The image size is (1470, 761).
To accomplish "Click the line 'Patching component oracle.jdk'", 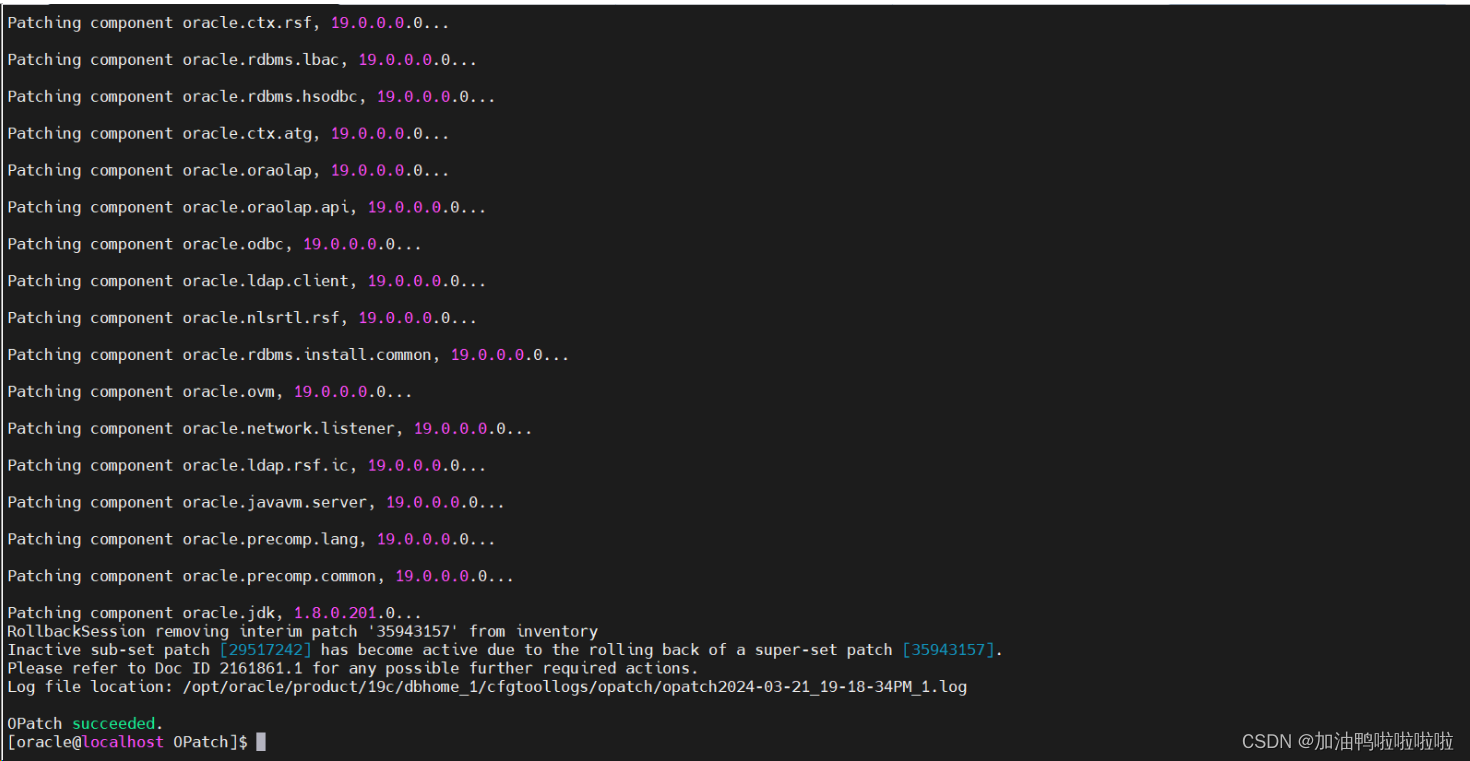I will click(214, 613).
